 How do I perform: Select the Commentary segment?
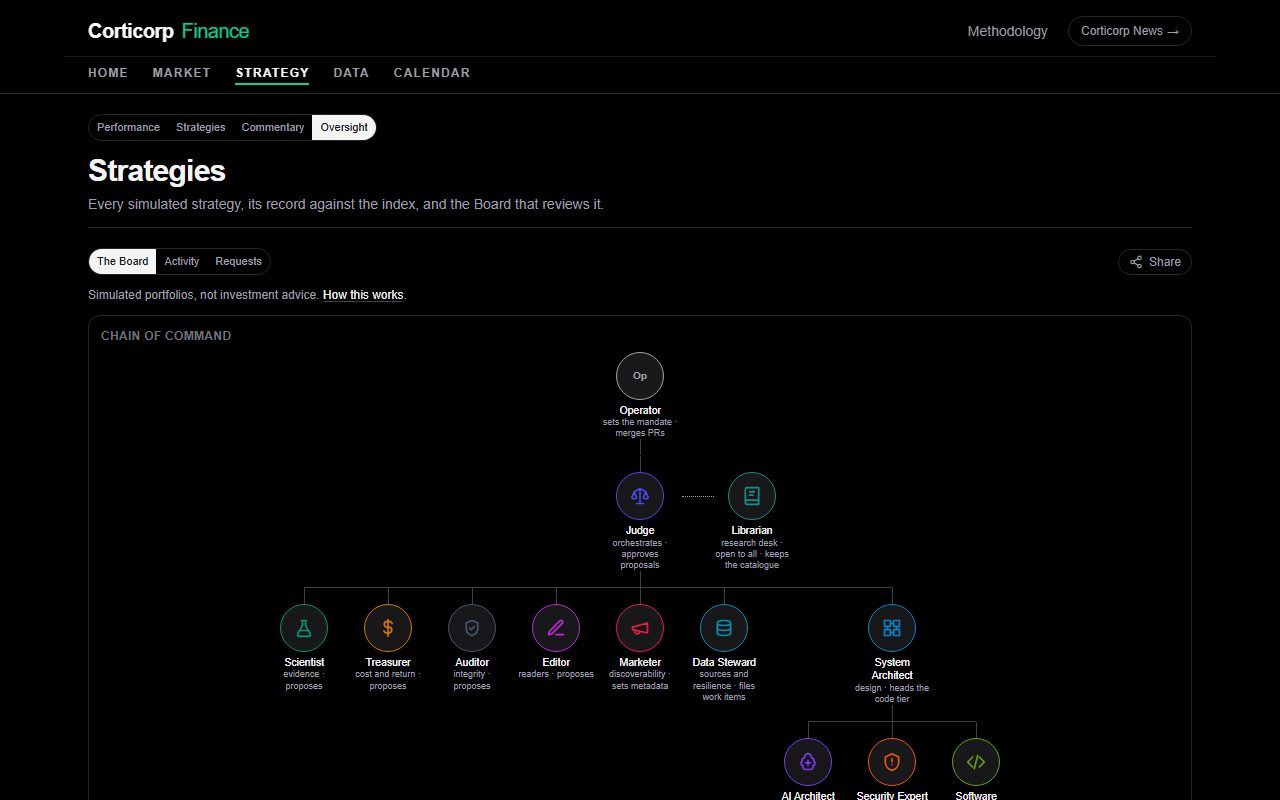(273, 127)
